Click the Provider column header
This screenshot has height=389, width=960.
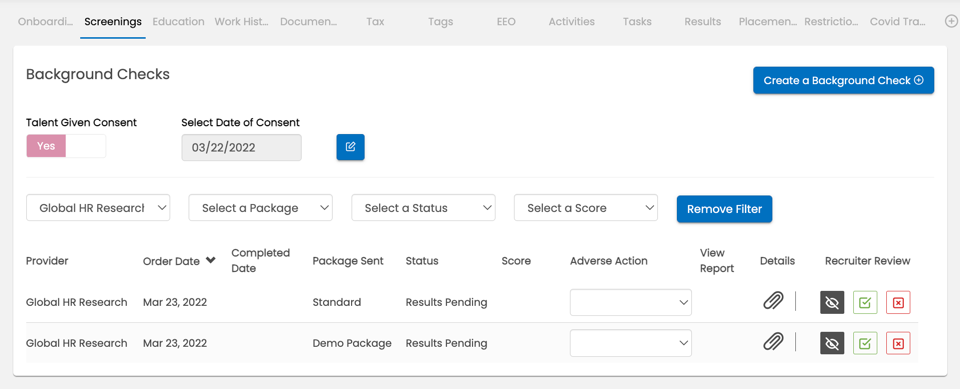47,260
